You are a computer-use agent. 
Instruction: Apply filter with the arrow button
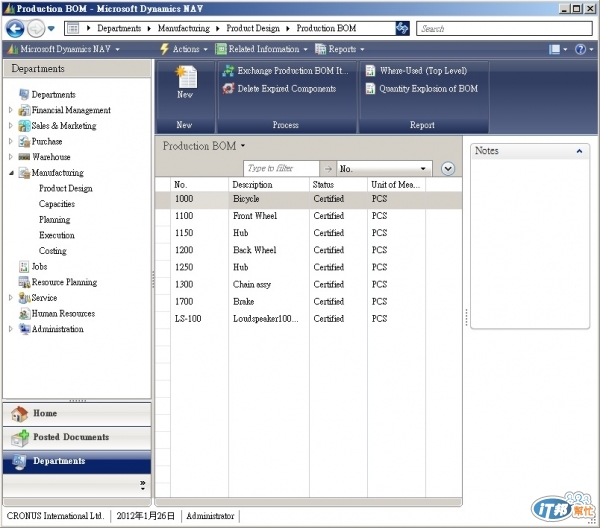tap(328, 168)
